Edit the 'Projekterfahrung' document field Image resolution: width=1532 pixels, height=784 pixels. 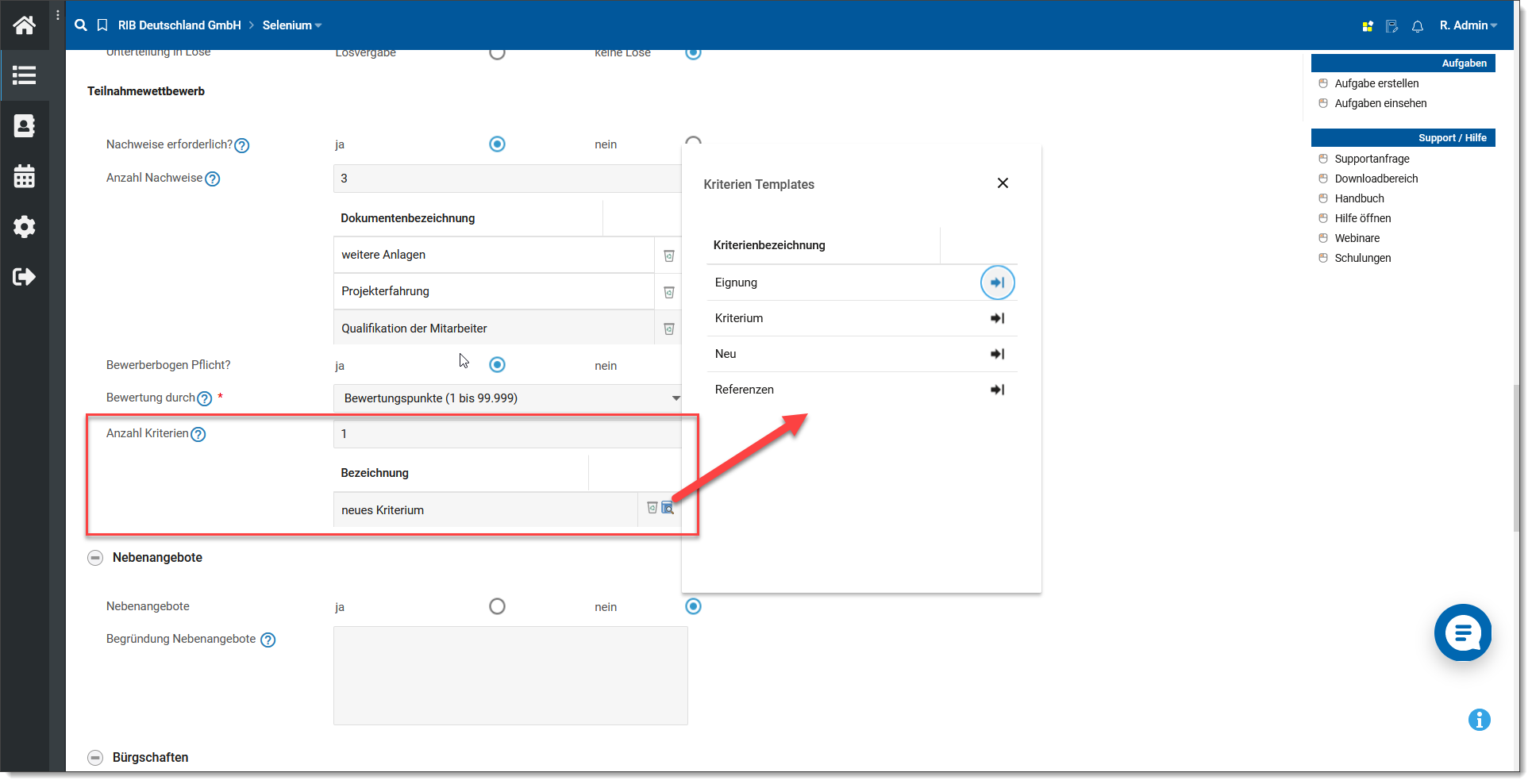click(493, 291)
